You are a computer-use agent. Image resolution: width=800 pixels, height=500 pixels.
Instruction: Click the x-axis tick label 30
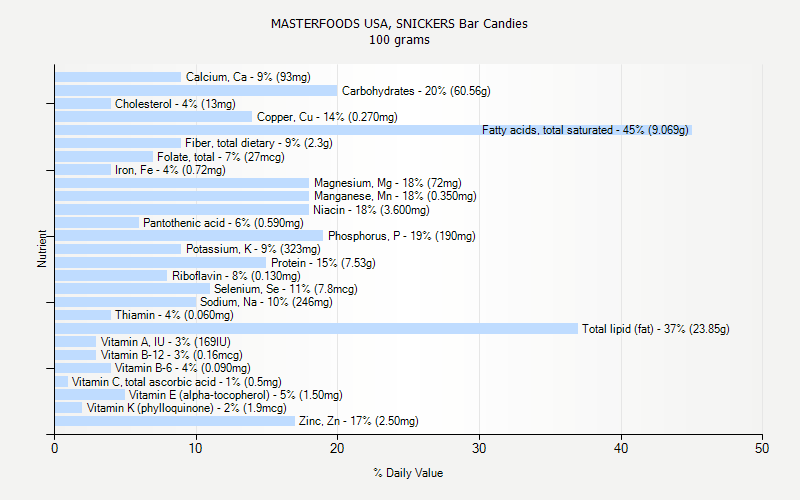pos(479,448)
